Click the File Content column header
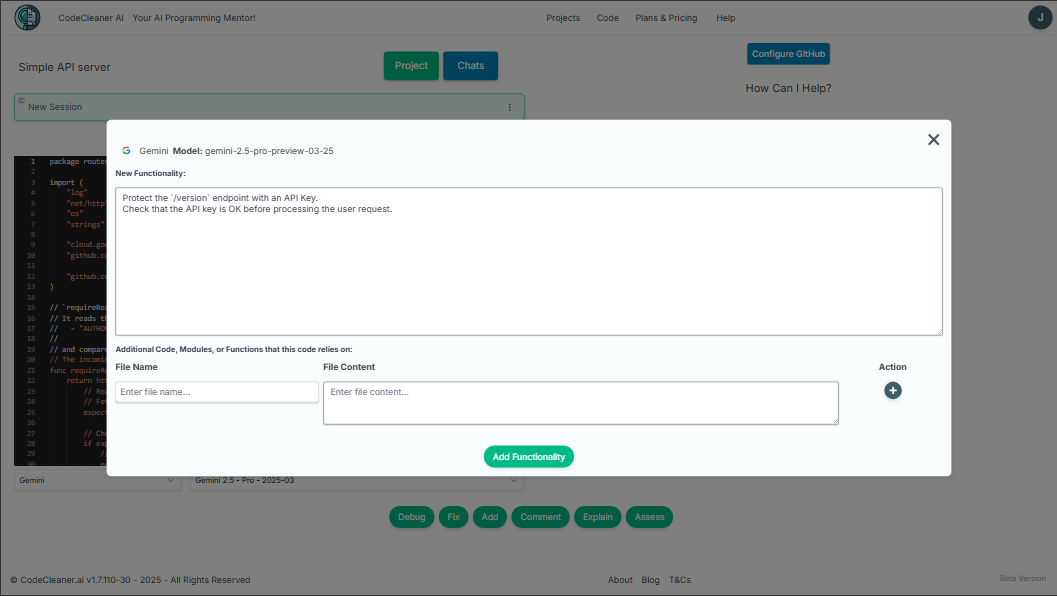The image size is (1057, 596). (349, 367)
